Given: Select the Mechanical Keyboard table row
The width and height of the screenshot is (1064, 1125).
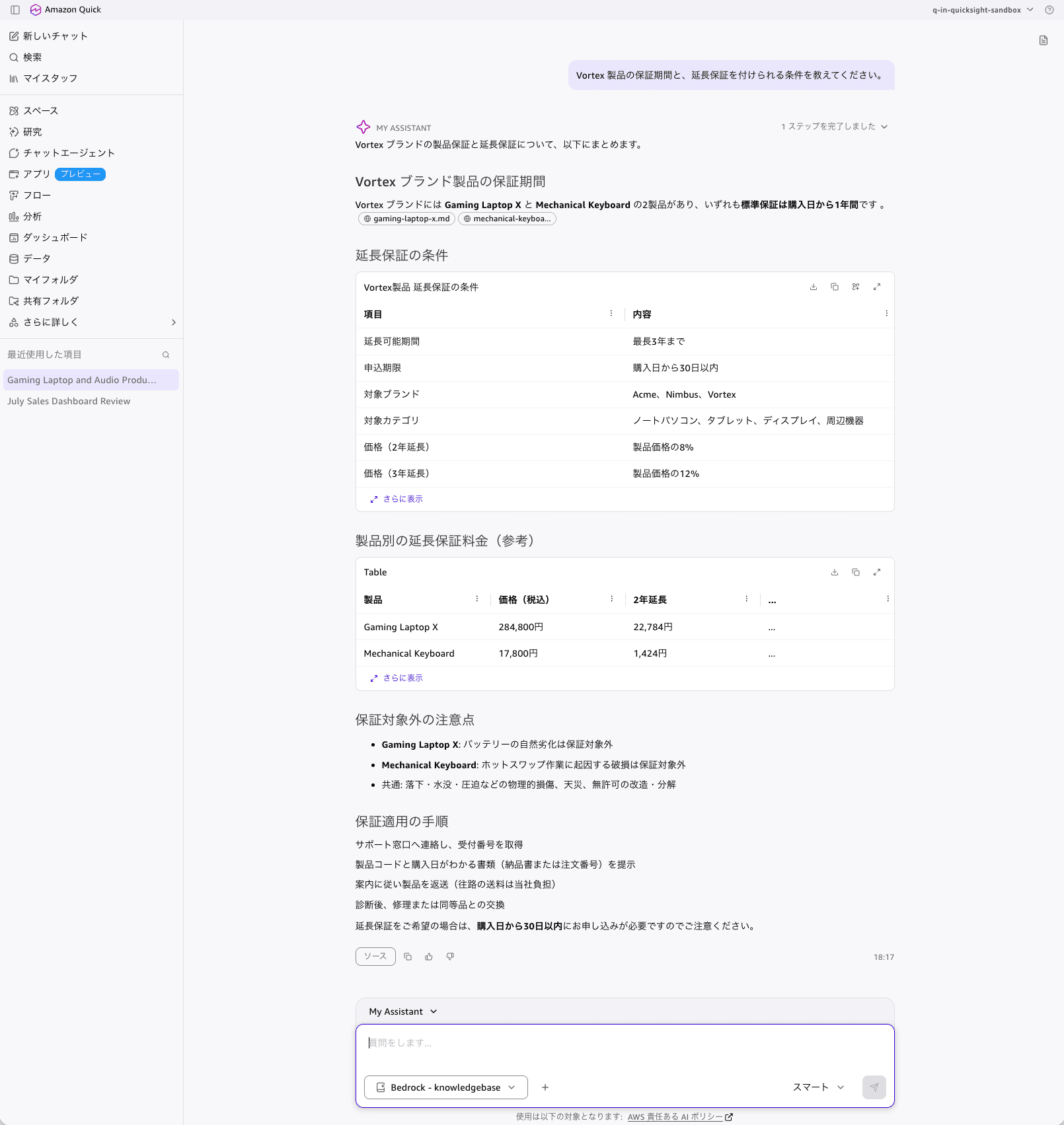Looking at the screenshot, I should pos(625,653).
